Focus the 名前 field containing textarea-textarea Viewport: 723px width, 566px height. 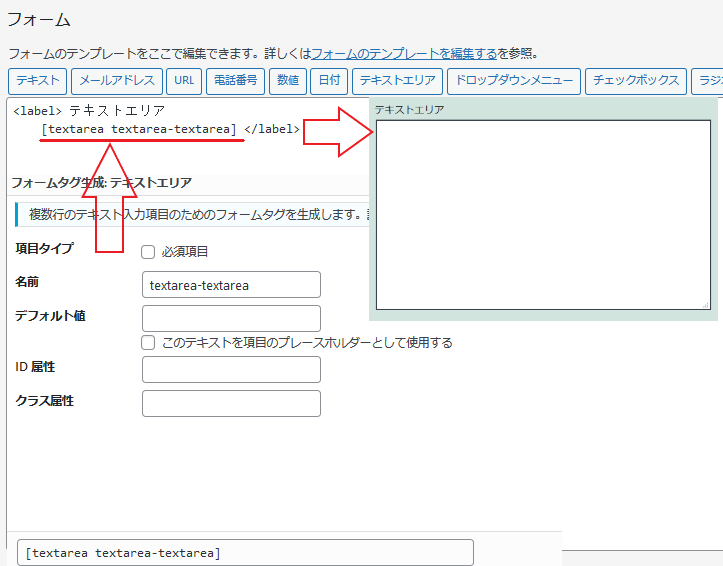point(231,285)
